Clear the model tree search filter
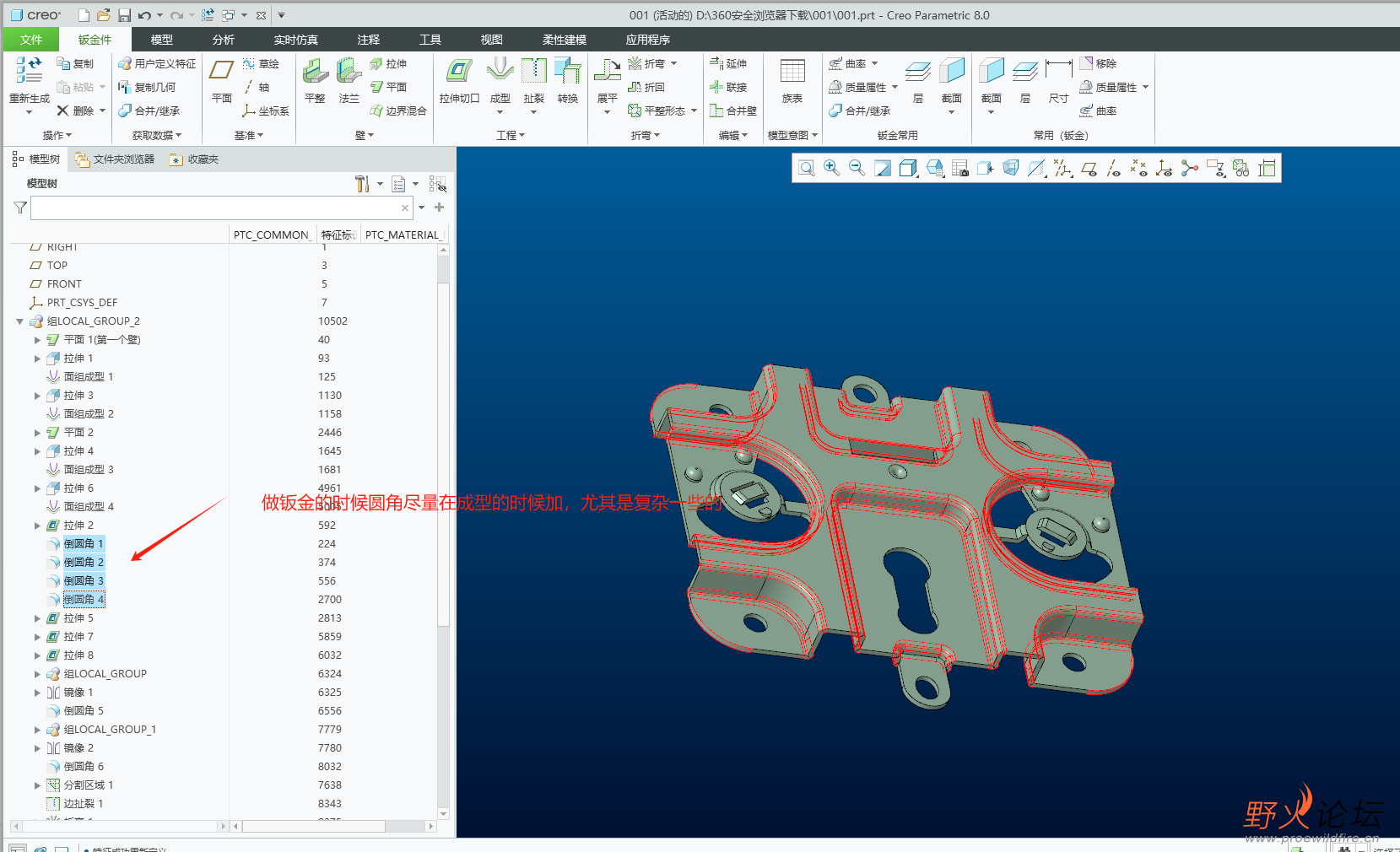 coord(405,208)
